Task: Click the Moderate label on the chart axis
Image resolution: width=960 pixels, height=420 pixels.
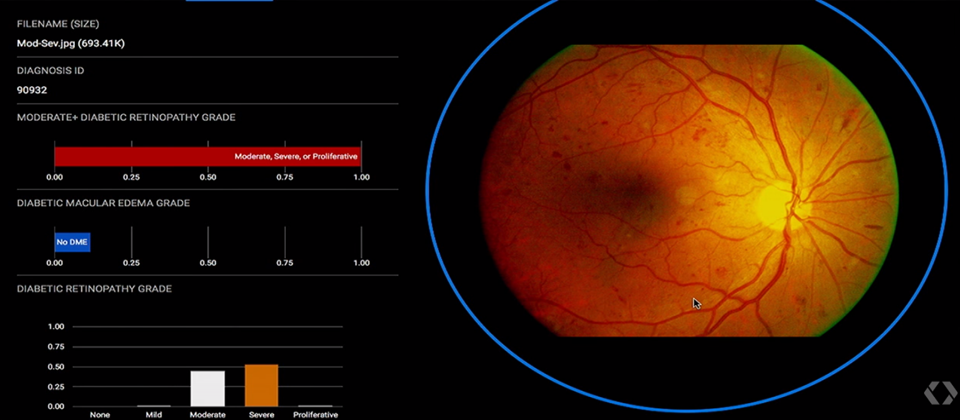Action: [208, 414]
